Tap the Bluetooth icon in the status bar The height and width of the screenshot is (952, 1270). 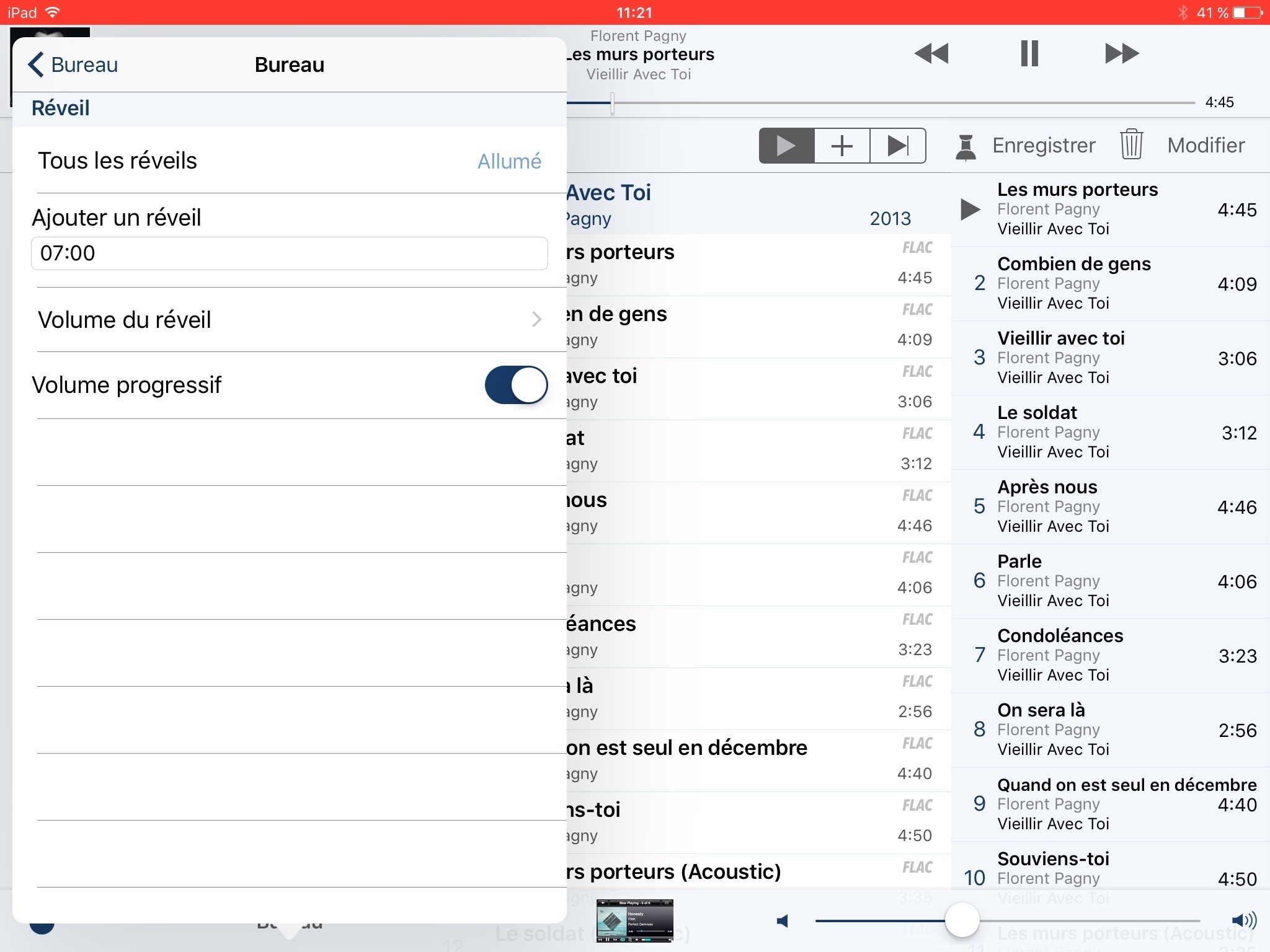[1182, 12]
